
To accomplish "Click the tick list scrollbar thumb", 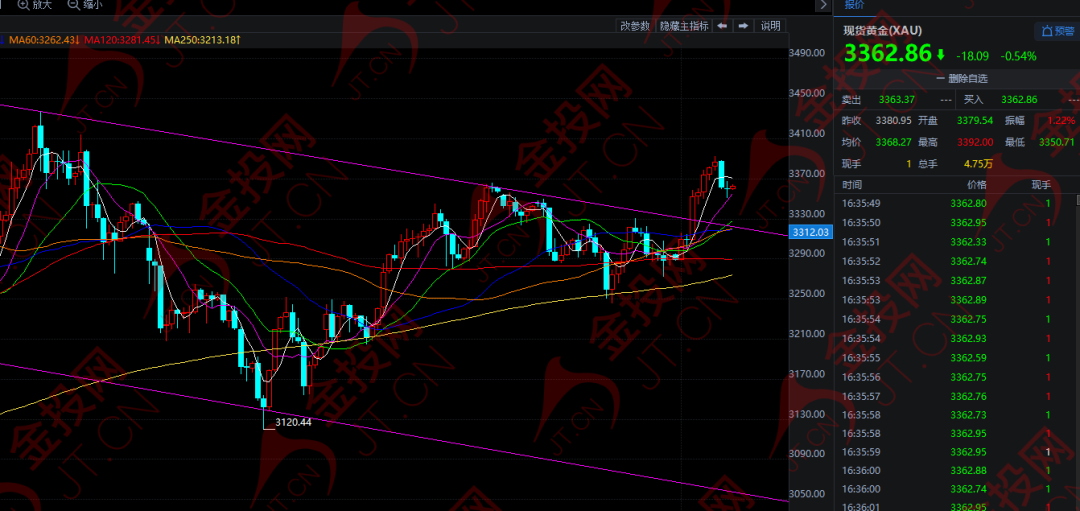I will (x=1077, y=200).
